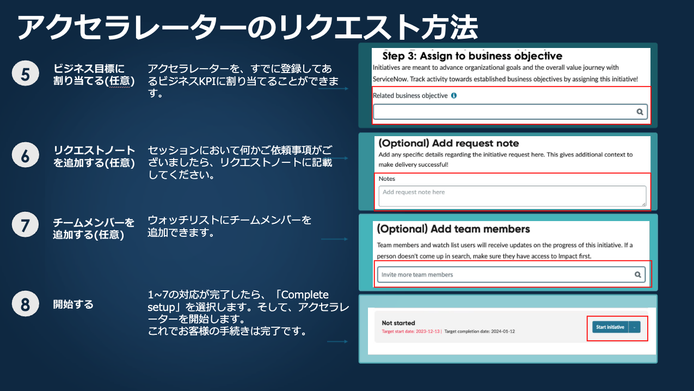Click the slide title アクセラレーターのリクエスト方法
This screenshot has height=391, width=694.
[247, 27]
